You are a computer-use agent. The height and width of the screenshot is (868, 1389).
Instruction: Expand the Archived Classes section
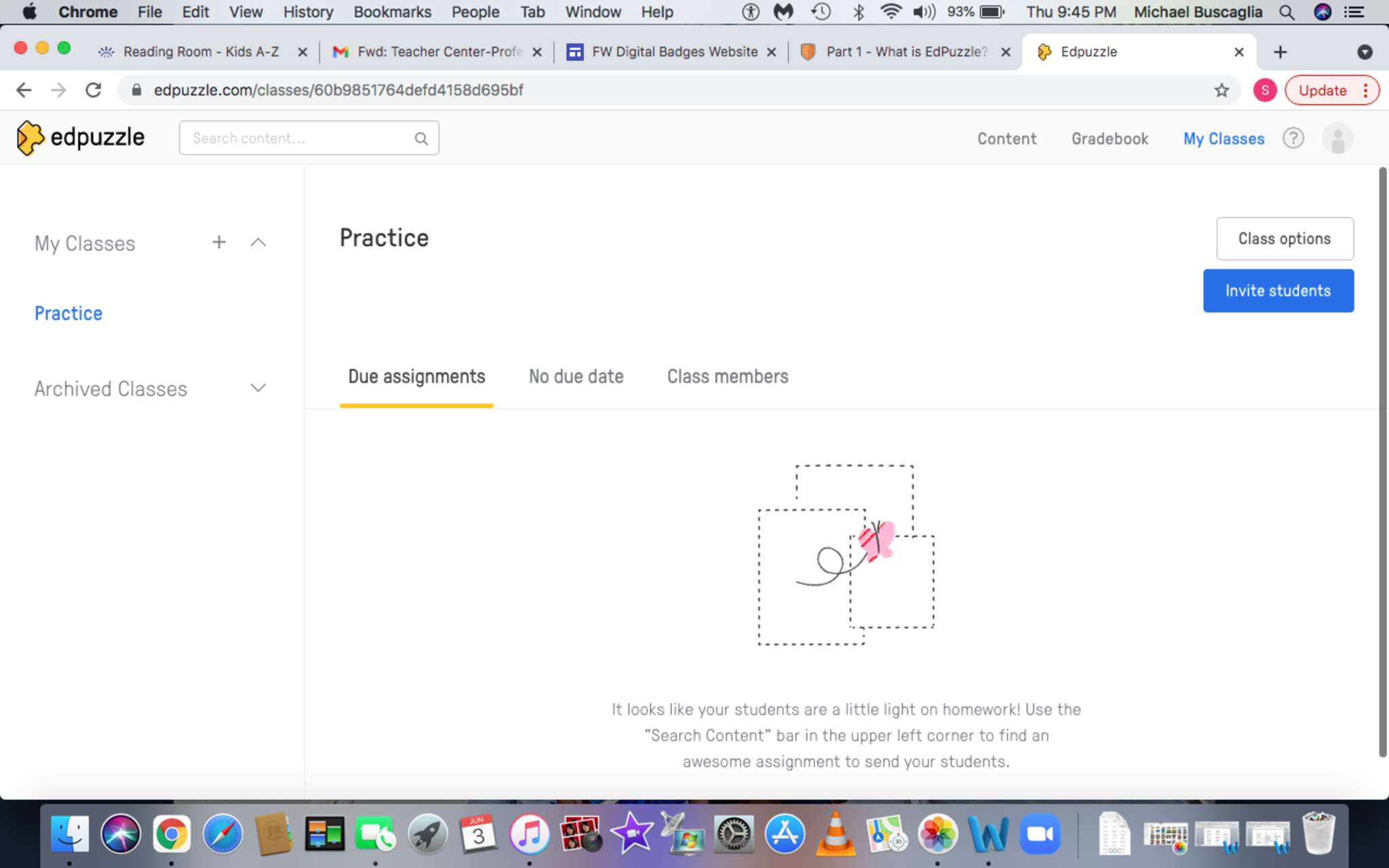[x=258, y=388]
